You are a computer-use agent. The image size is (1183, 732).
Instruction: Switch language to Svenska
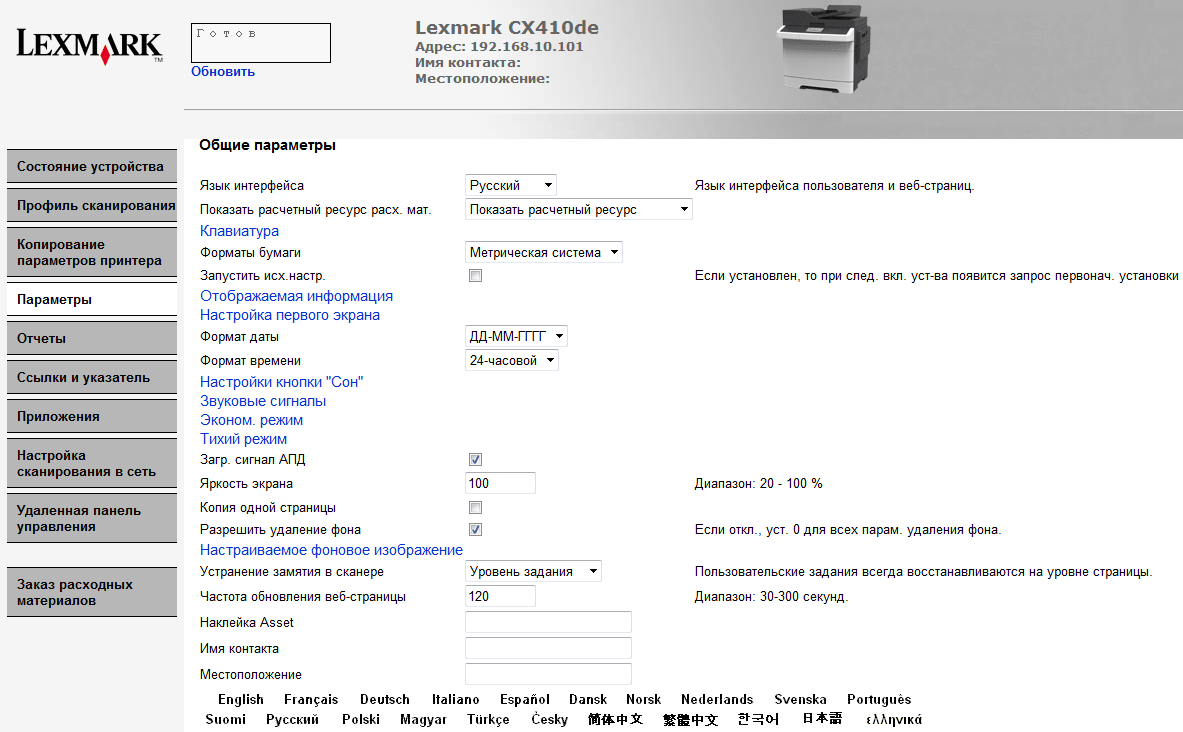[800, 700]
